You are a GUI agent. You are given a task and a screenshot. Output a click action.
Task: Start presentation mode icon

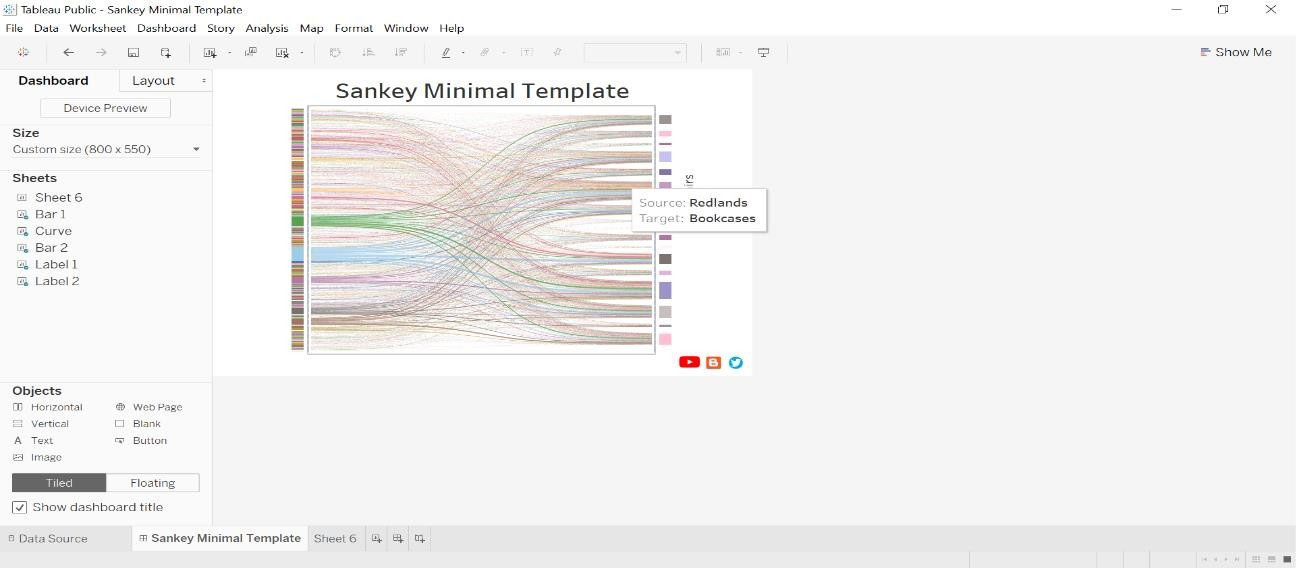point(763,52)
